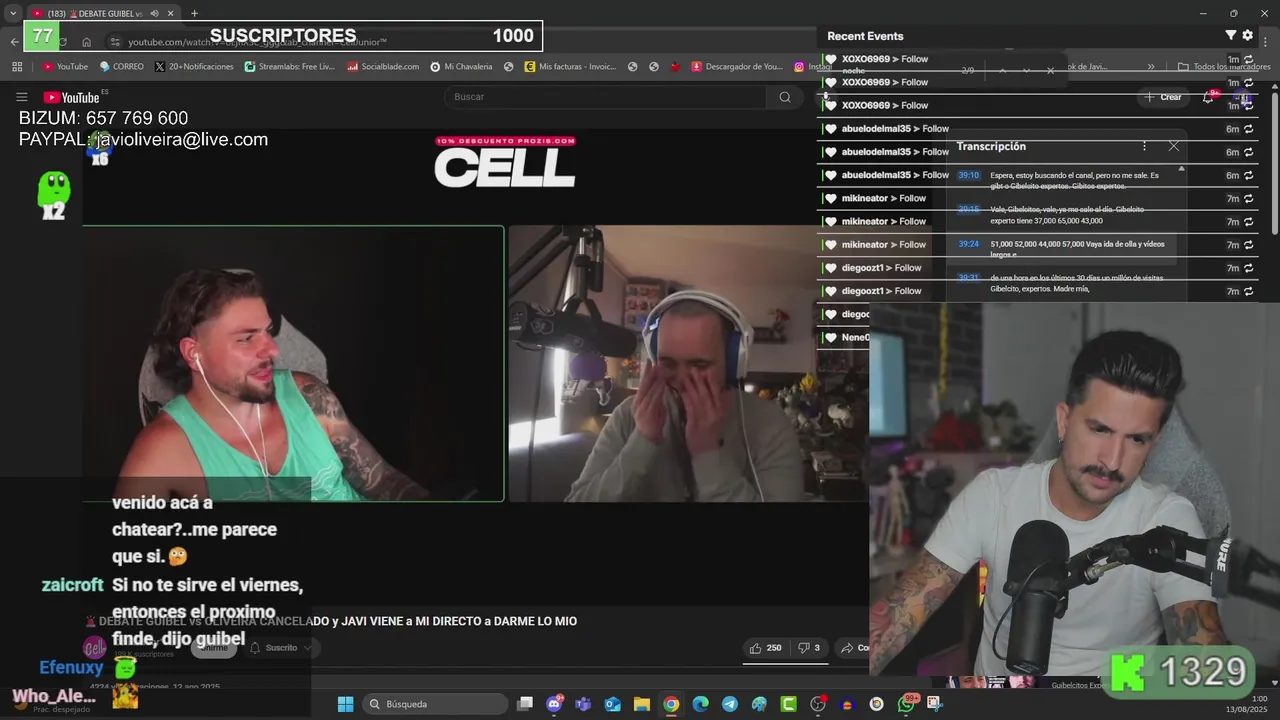
Task: Close the Transcripción panel
Action: click(1174, 146)
